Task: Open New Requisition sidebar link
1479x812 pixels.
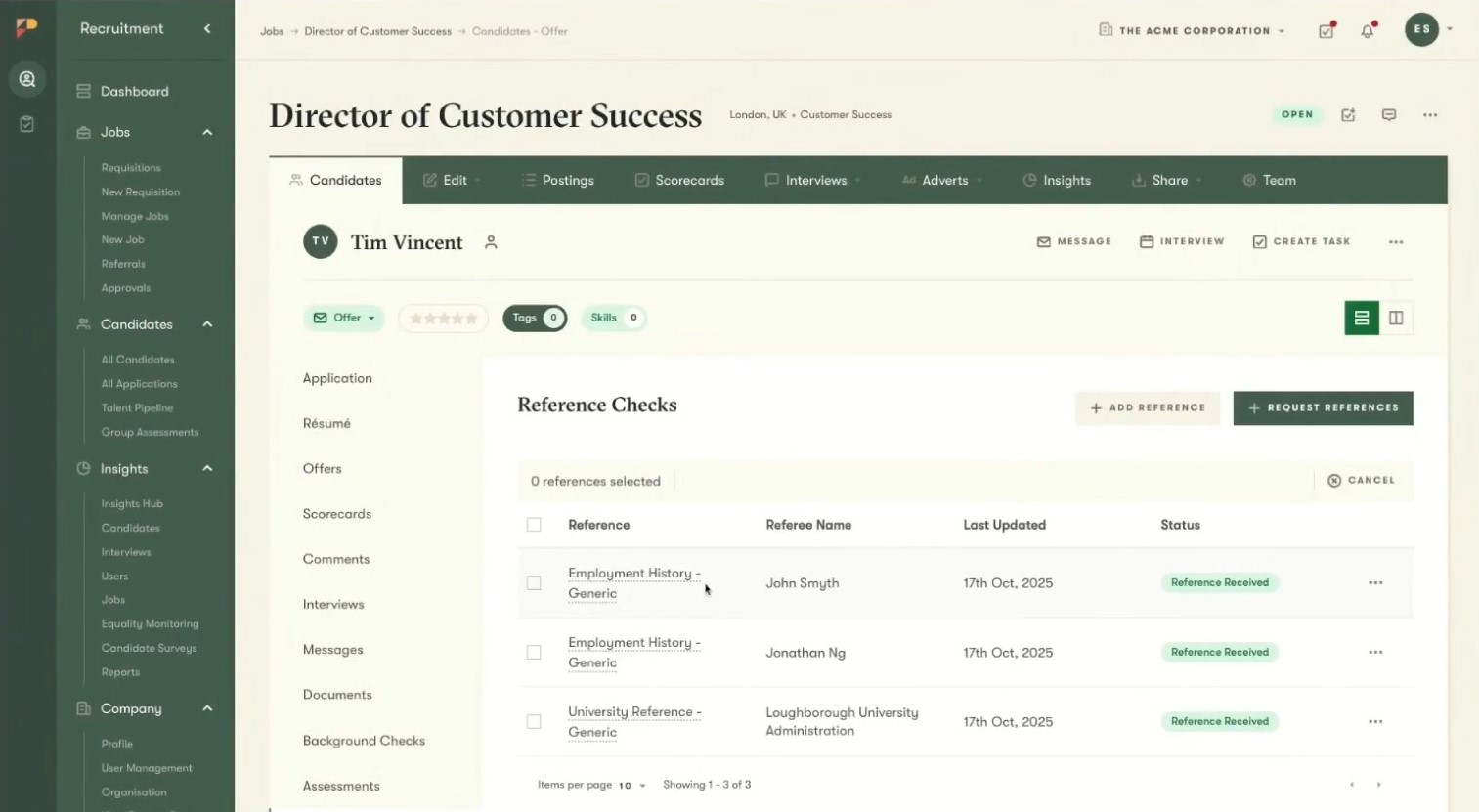Action: (x=140, y=192)
